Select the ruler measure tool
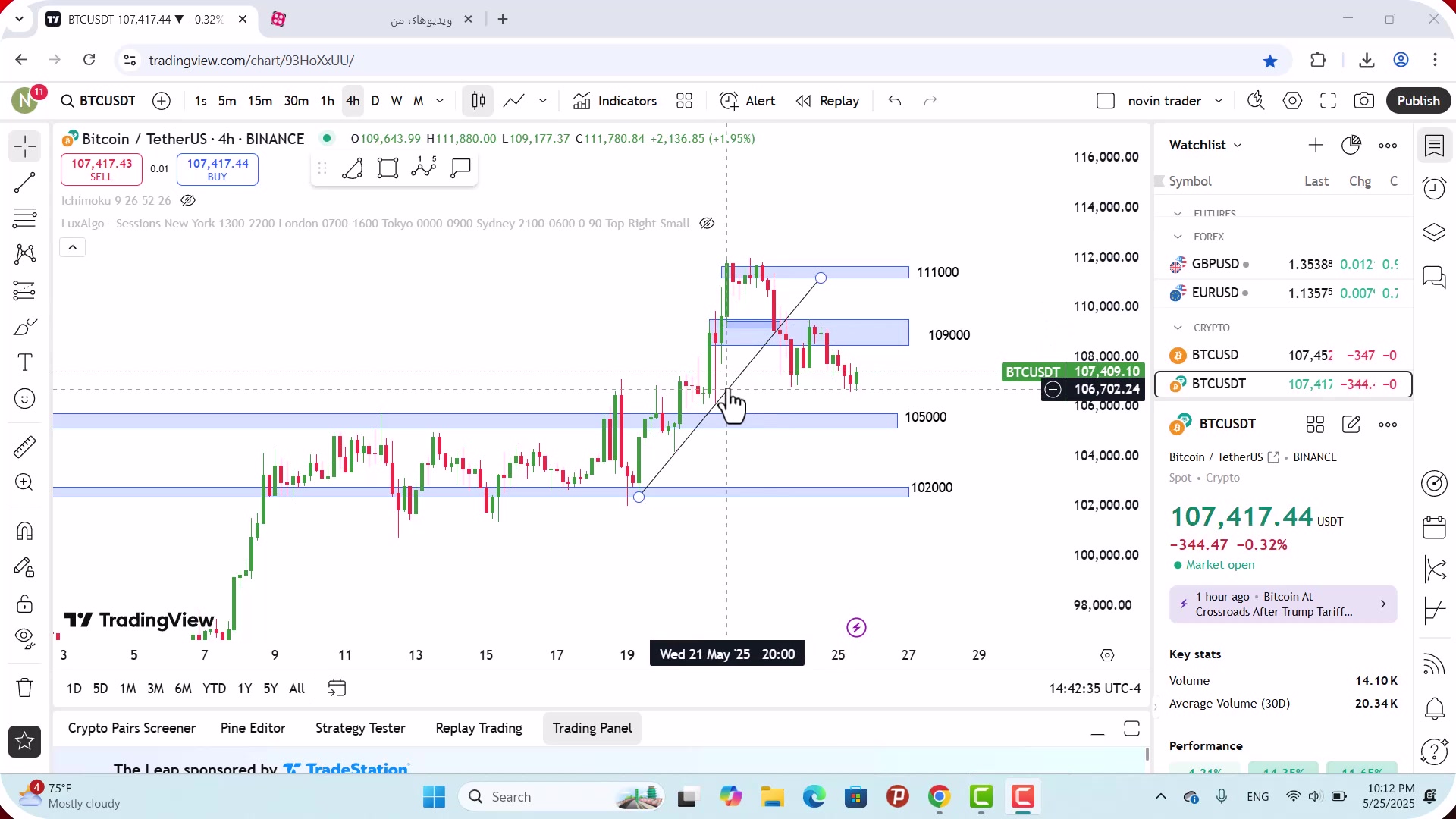Image resolution: width=1456 pixels, height=819 pixels. pos(25,447)
